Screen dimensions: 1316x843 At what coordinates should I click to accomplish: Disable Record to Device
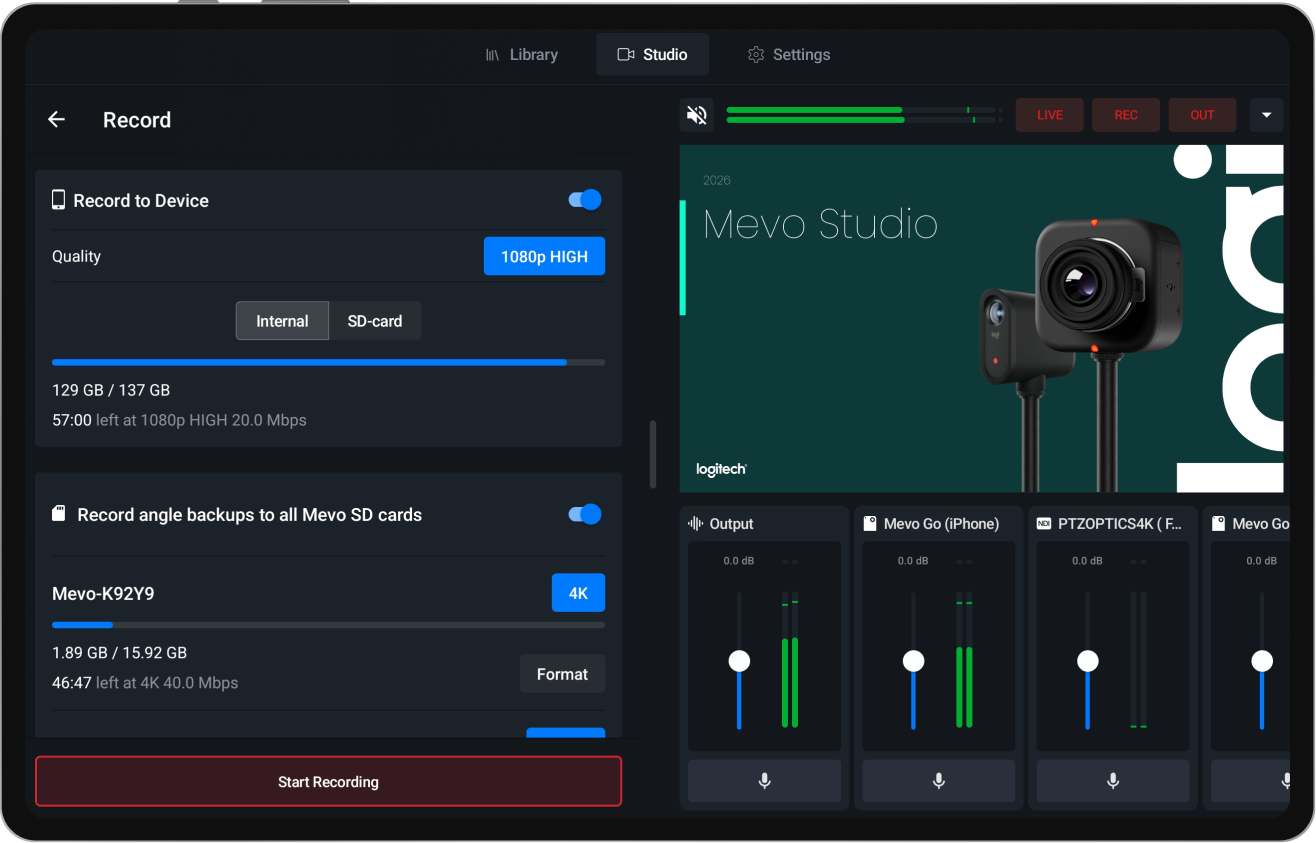tap(583, 199)
